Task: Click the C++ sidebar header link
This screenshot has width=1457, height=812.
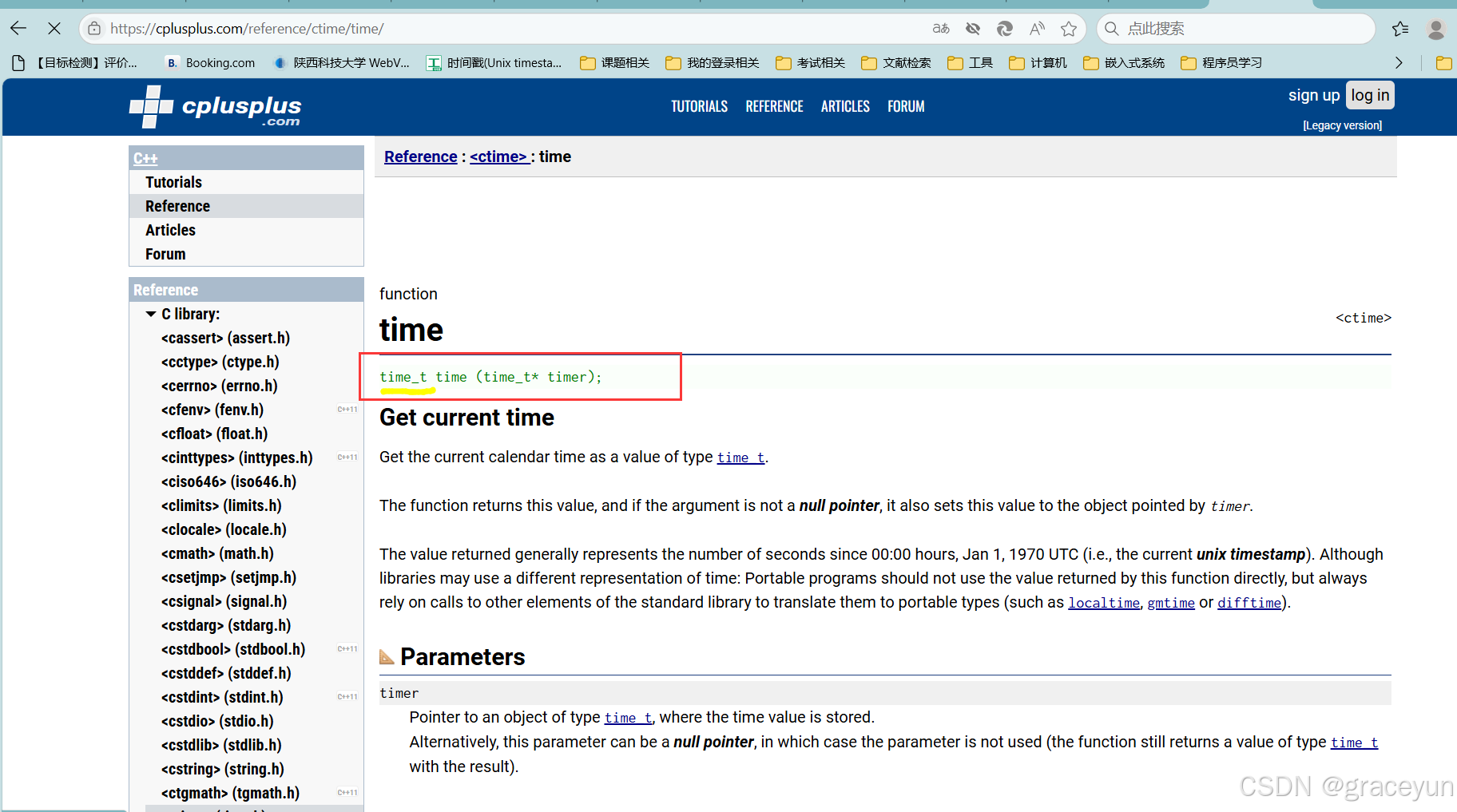Action: [x=145, y=158]
